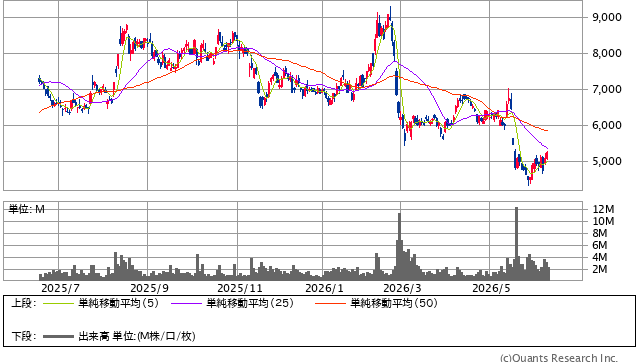Click the 下段: legend label
This screenshot has height=362, width=638.
tap(24, 336)
